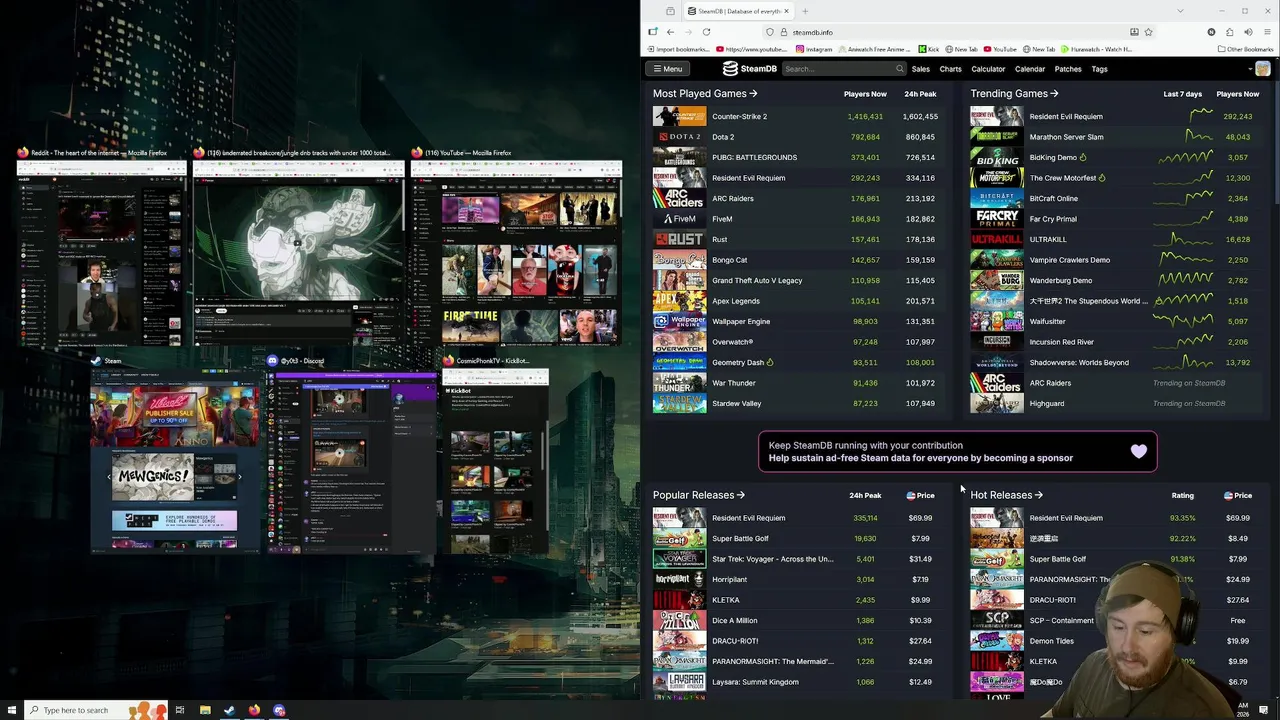Image resolution: width=1280 pixels, height=720 pixels.
Task: Click the Firefox forward arrow
Action: 688,32
